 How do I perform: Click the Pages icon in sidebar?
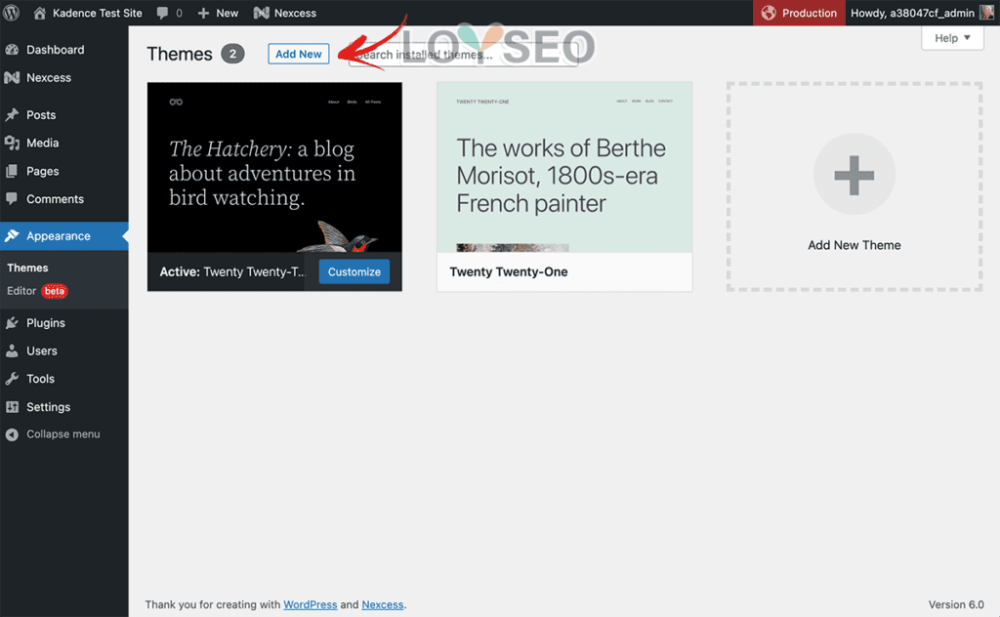[x=12, y=171]
